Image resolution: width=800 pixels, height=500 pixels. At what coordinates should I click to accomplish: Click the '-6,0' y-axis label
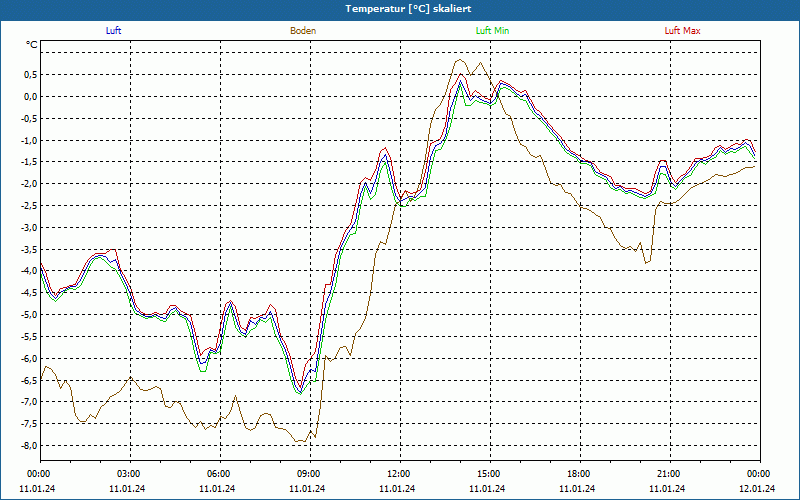tap(30, 358)
